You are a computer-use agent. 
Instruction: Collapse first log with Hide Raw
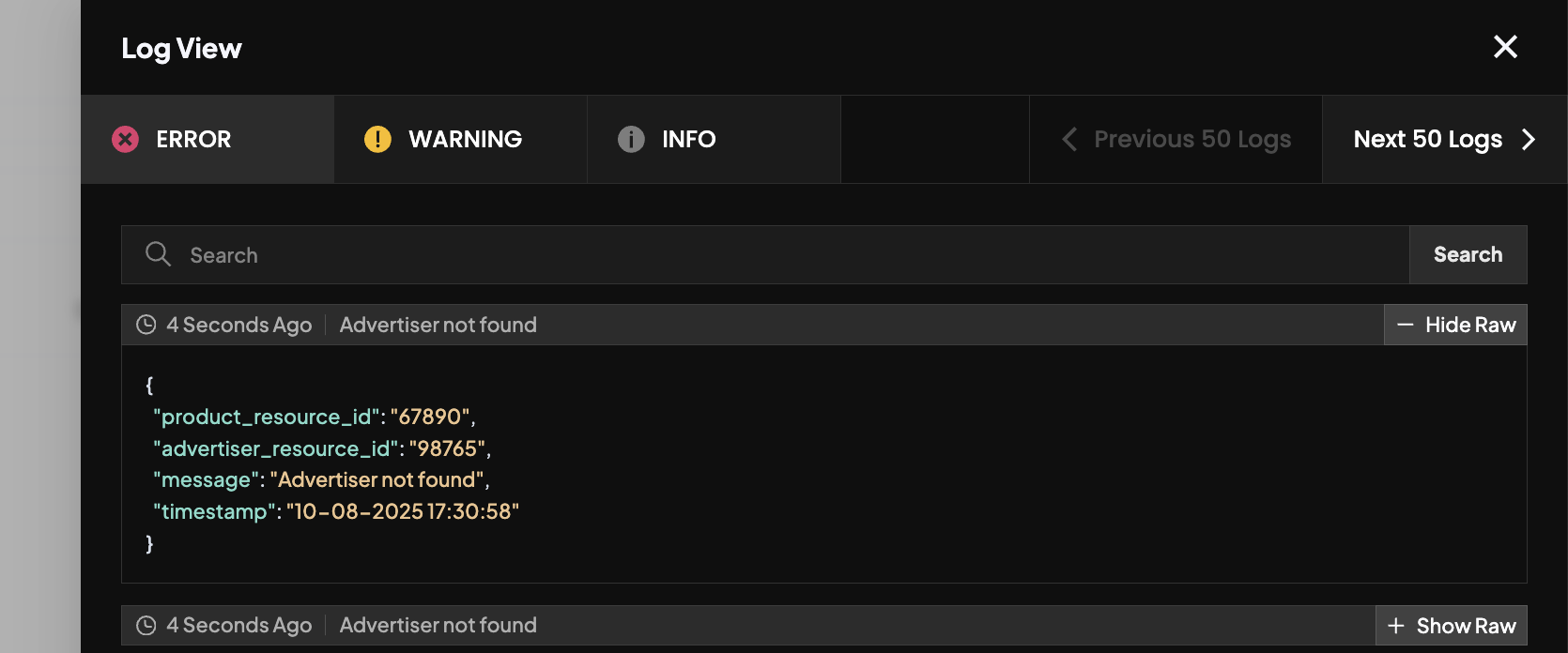(1455, 325)
